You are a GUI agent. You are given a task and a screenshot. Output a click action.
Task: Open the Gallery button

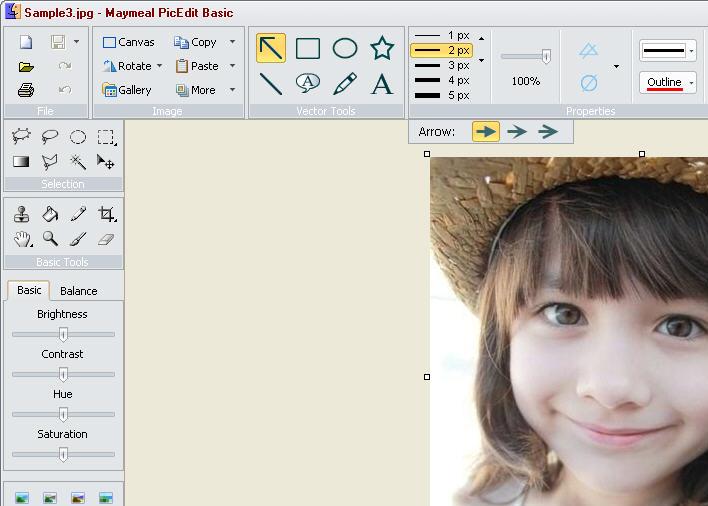(x=127, y=90)
